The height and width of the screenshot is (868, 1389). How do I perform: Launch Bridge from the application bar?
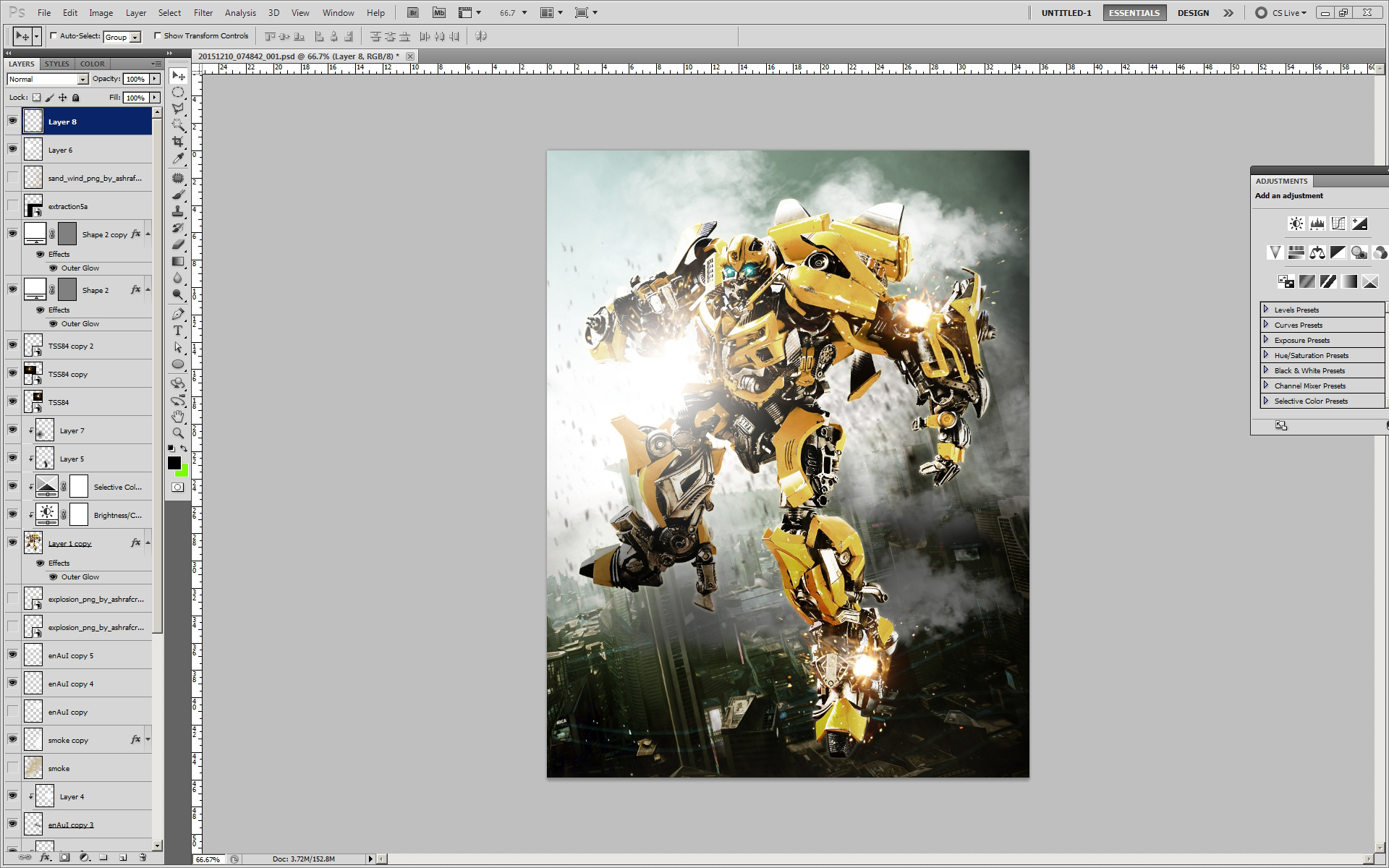point(412,12)
